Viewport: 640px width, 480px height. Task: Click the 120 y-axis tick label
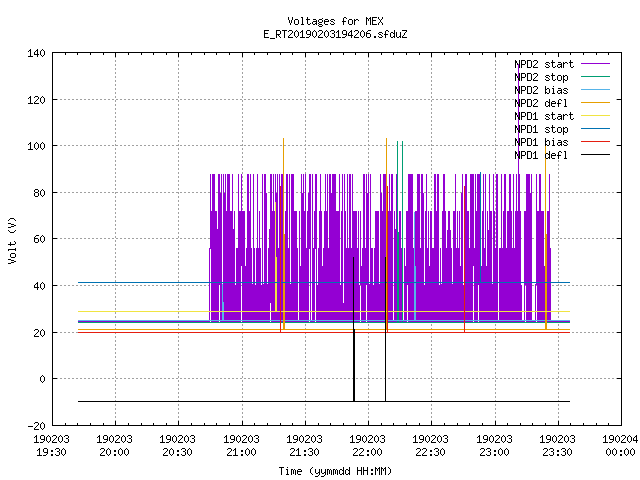36,100
